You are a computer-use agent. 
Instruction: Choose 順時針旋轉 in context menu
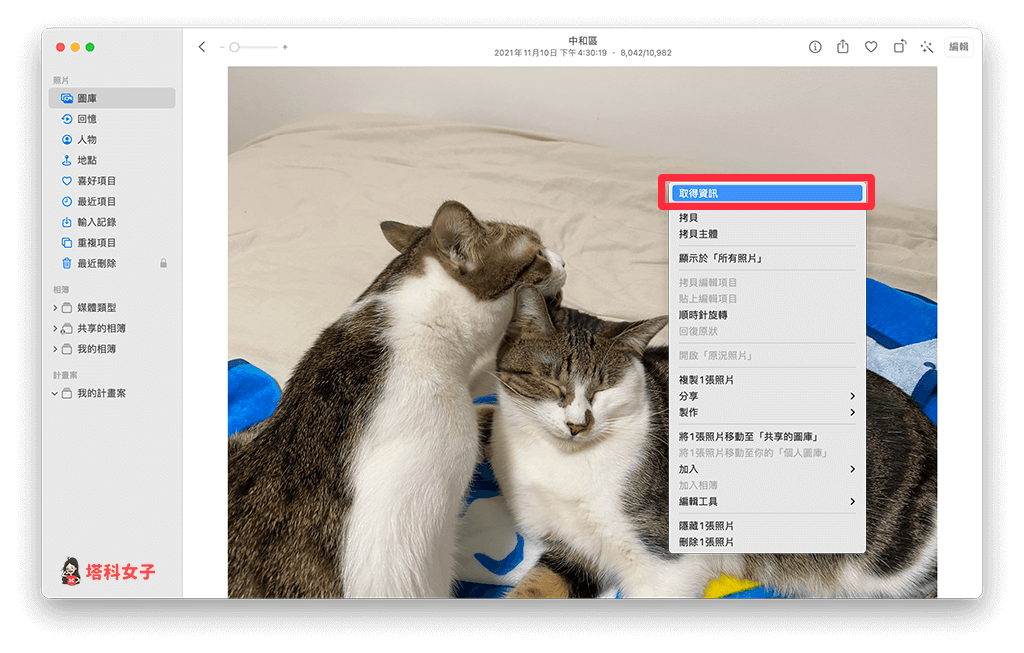pos(767,315)
